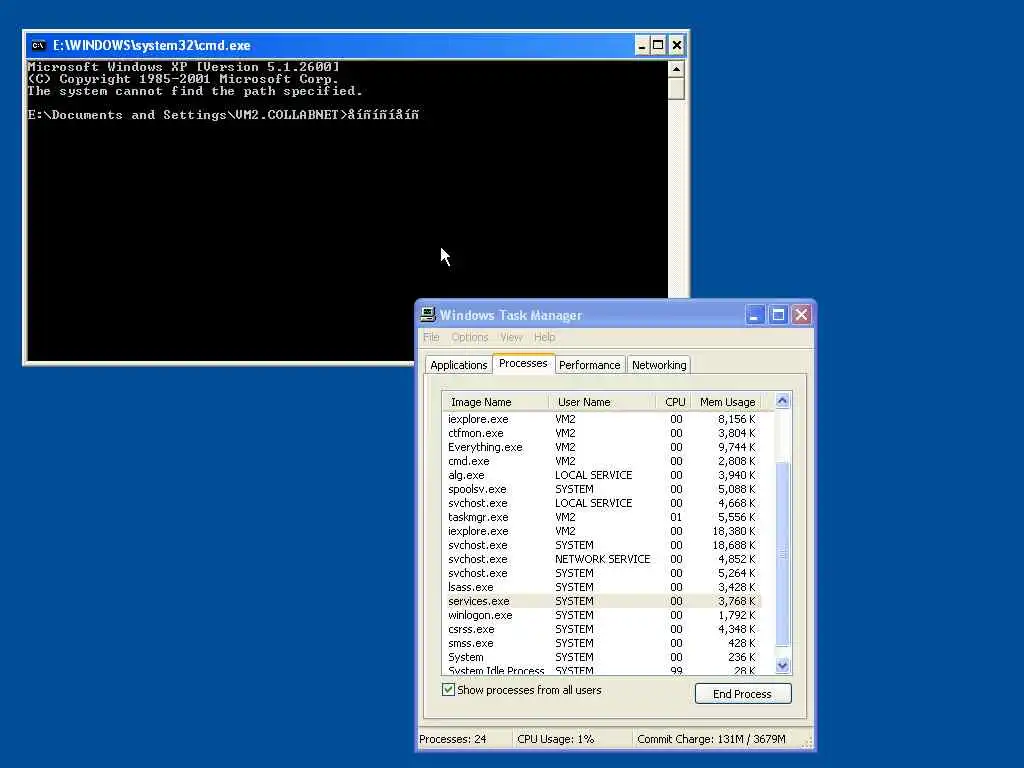
Task: Select iexplore.exe using 18,380 K
Action: [601, 531]
